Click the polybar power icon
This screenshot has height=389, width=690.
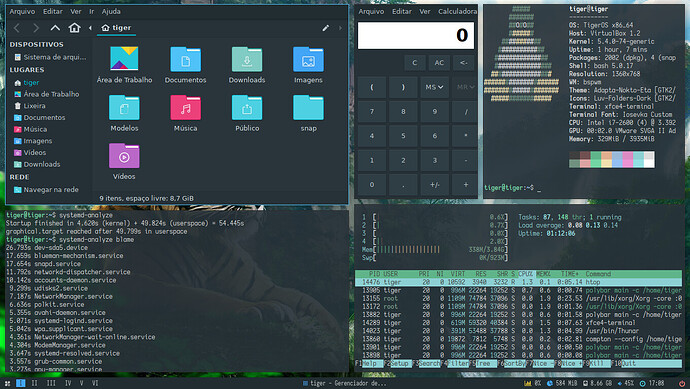click(682, 383)
